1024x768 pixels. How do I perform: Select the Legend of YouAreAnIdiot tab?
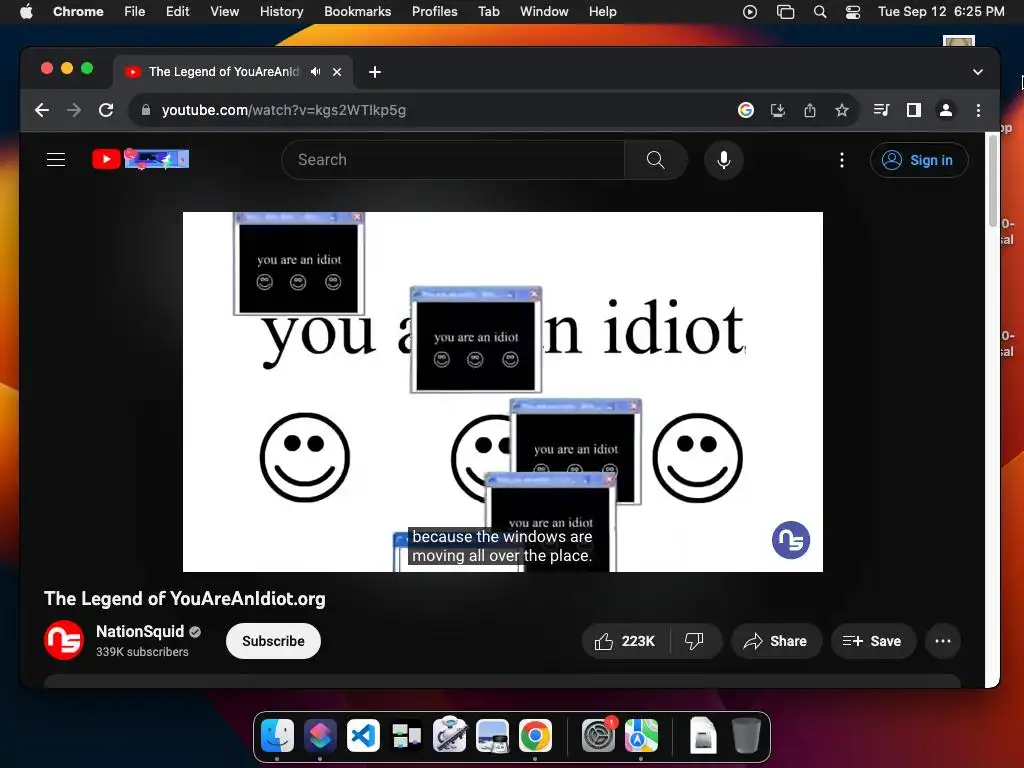(234, 72)
